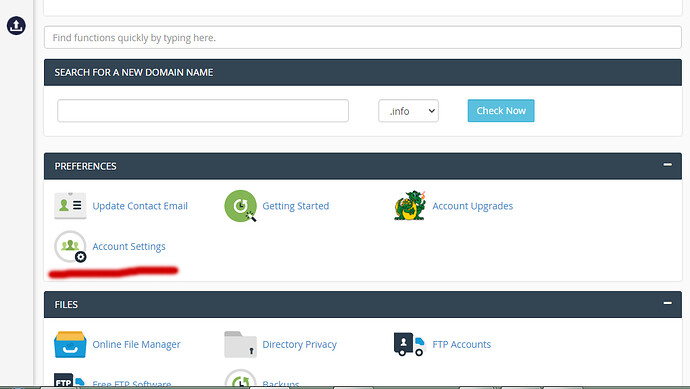Click the PREFERENCES section title
The width and height of the screenshot is (690, 389).
click(x=85, y=166)
